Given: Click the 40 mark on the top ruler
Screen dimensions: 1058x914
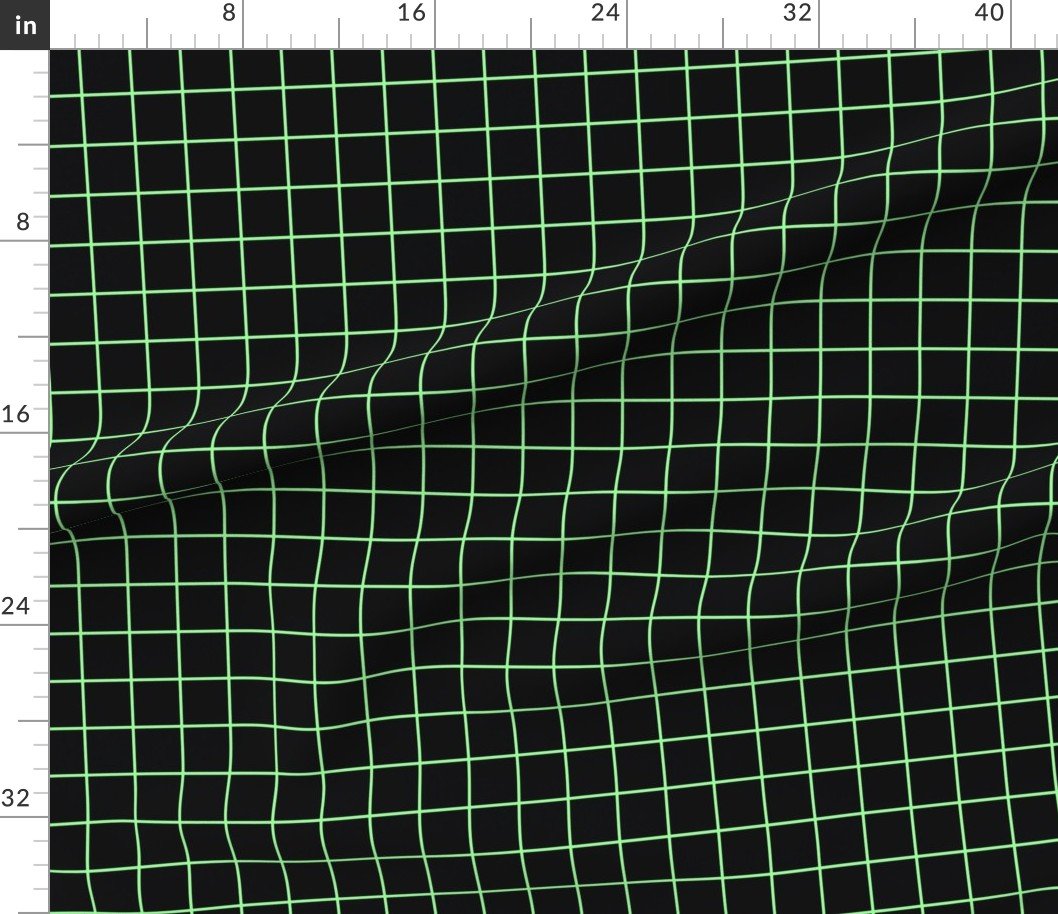Looking at the screenshot, I should click(x=989, y=12).
